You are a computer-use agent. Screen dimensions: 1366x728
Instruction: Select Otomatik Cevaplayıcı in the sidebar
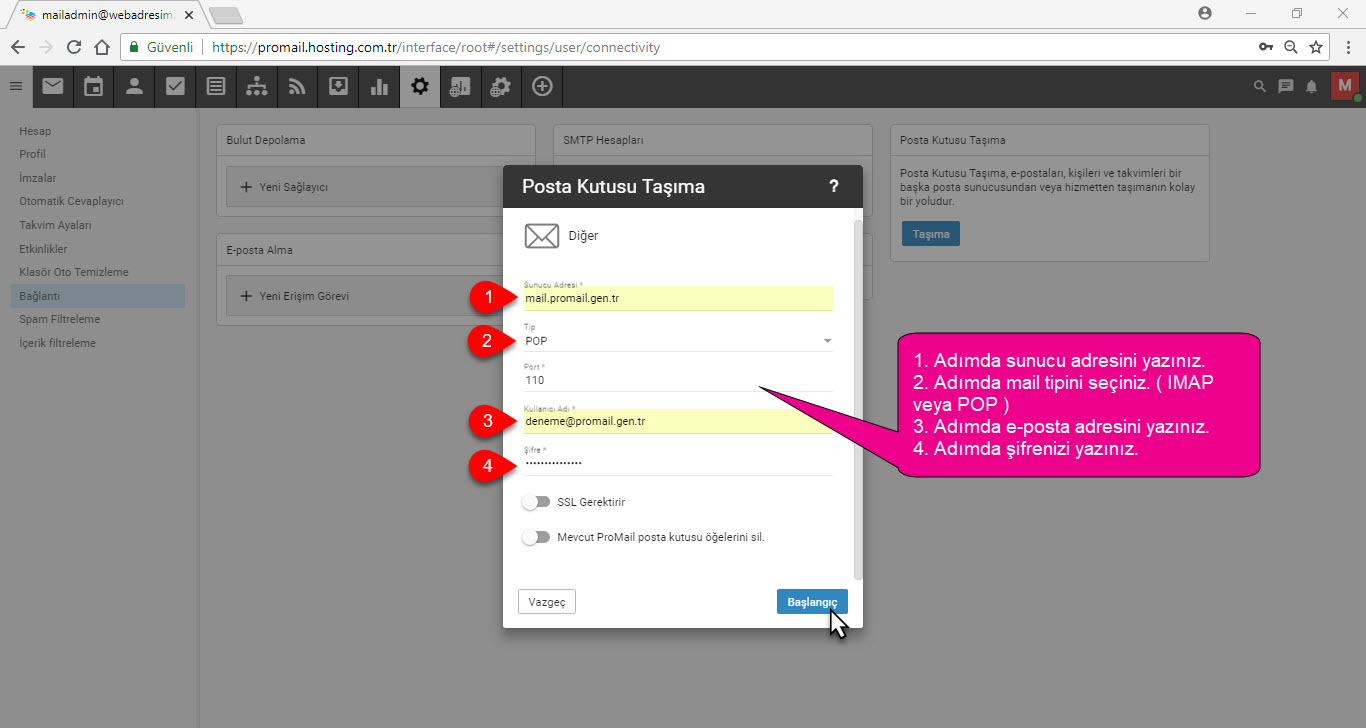[x=71, y=201]
